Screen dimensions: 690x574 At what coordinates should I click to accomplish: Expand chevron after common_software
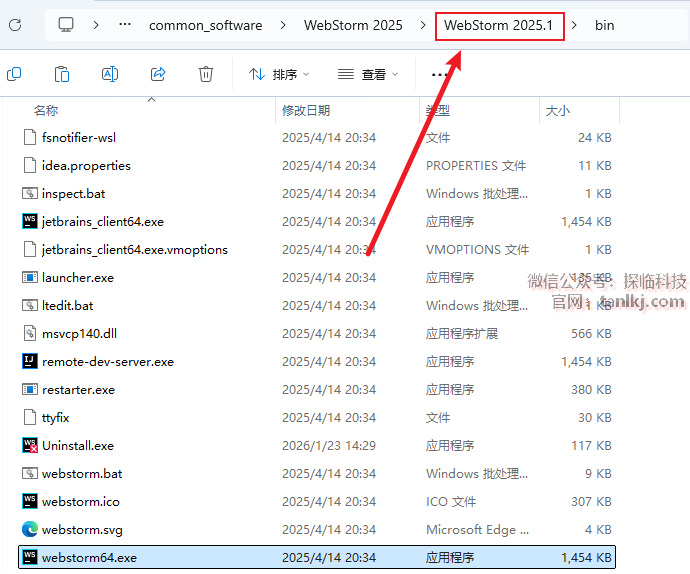(283, 25)
